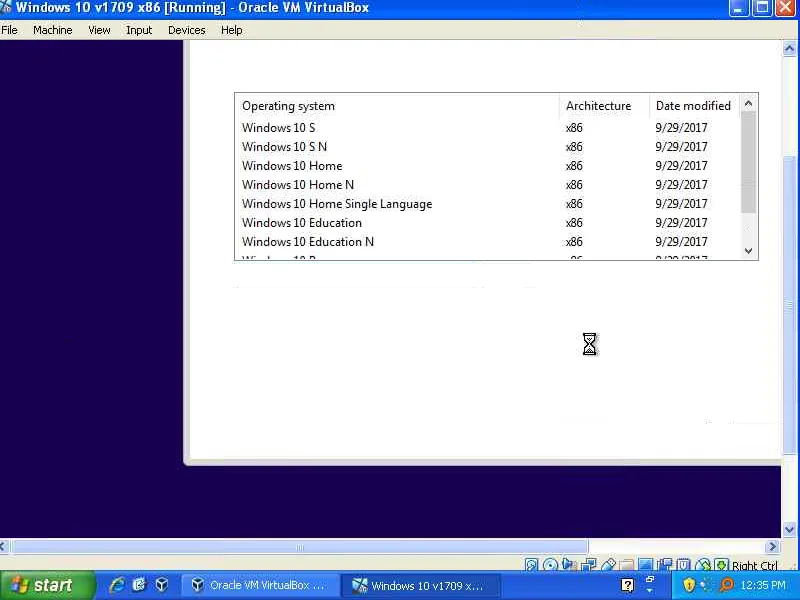800x600 pixels.
Task: Click the horizontal scrollbar right arrow
Action: coord(773,546)
